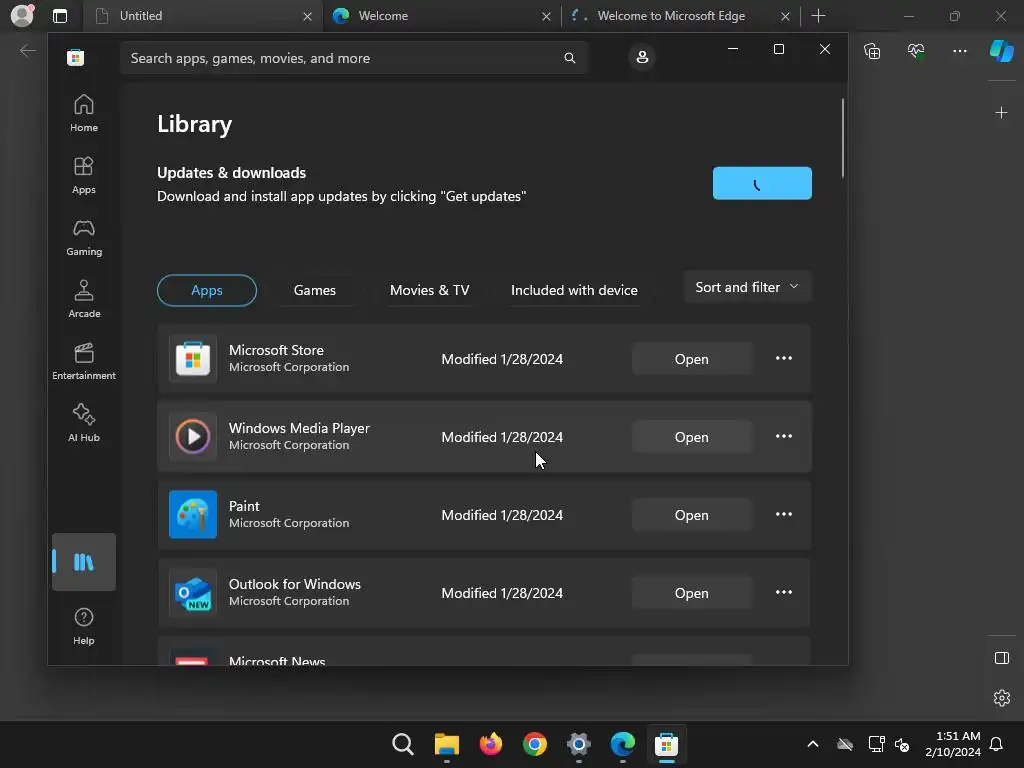The image size is (1024, 768).
Task: Click the Outlook for Windows app icon
Action: 193,592
